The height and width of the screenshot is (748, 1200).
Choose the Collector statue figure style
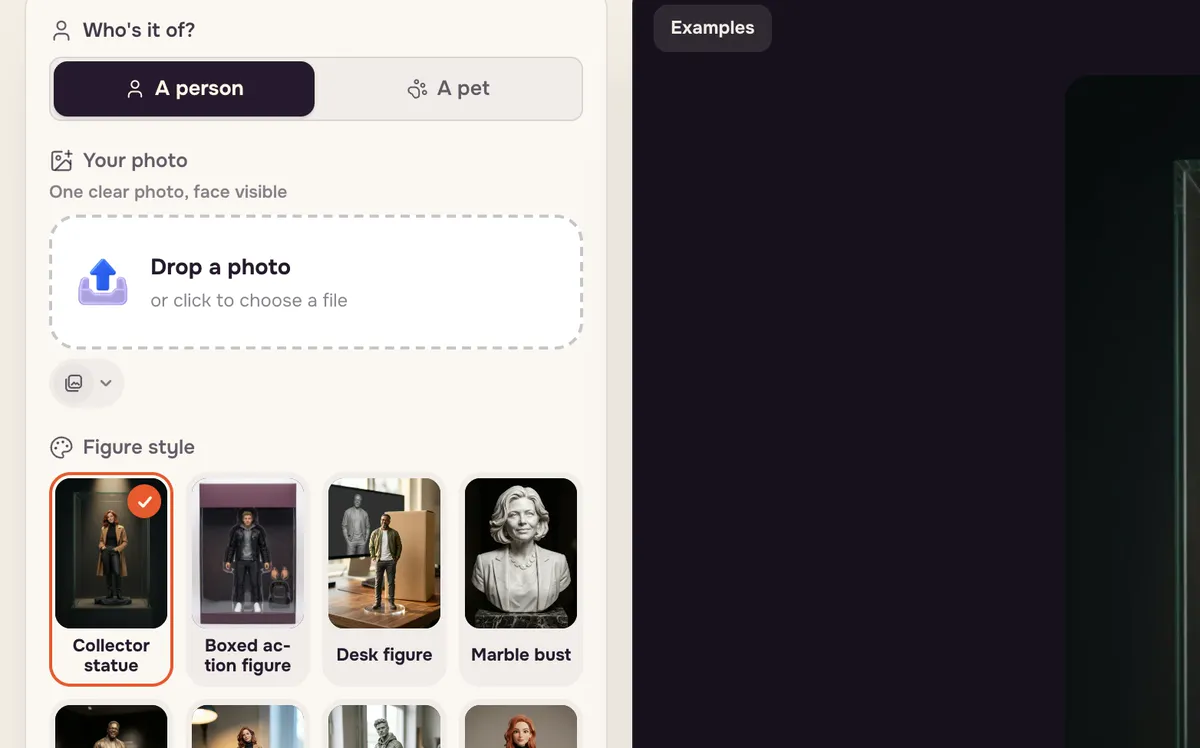[111, 579]
